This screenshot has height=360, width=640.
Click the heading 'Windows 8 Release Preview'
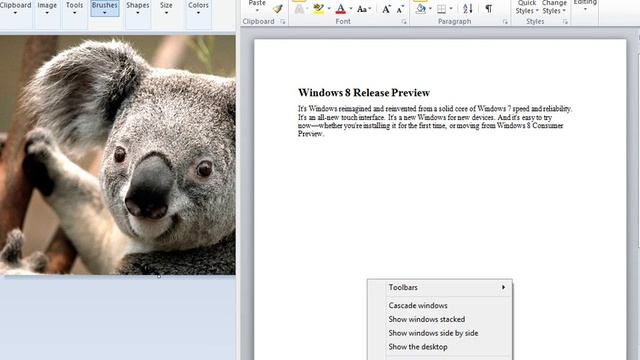click(x=364, y=93)
